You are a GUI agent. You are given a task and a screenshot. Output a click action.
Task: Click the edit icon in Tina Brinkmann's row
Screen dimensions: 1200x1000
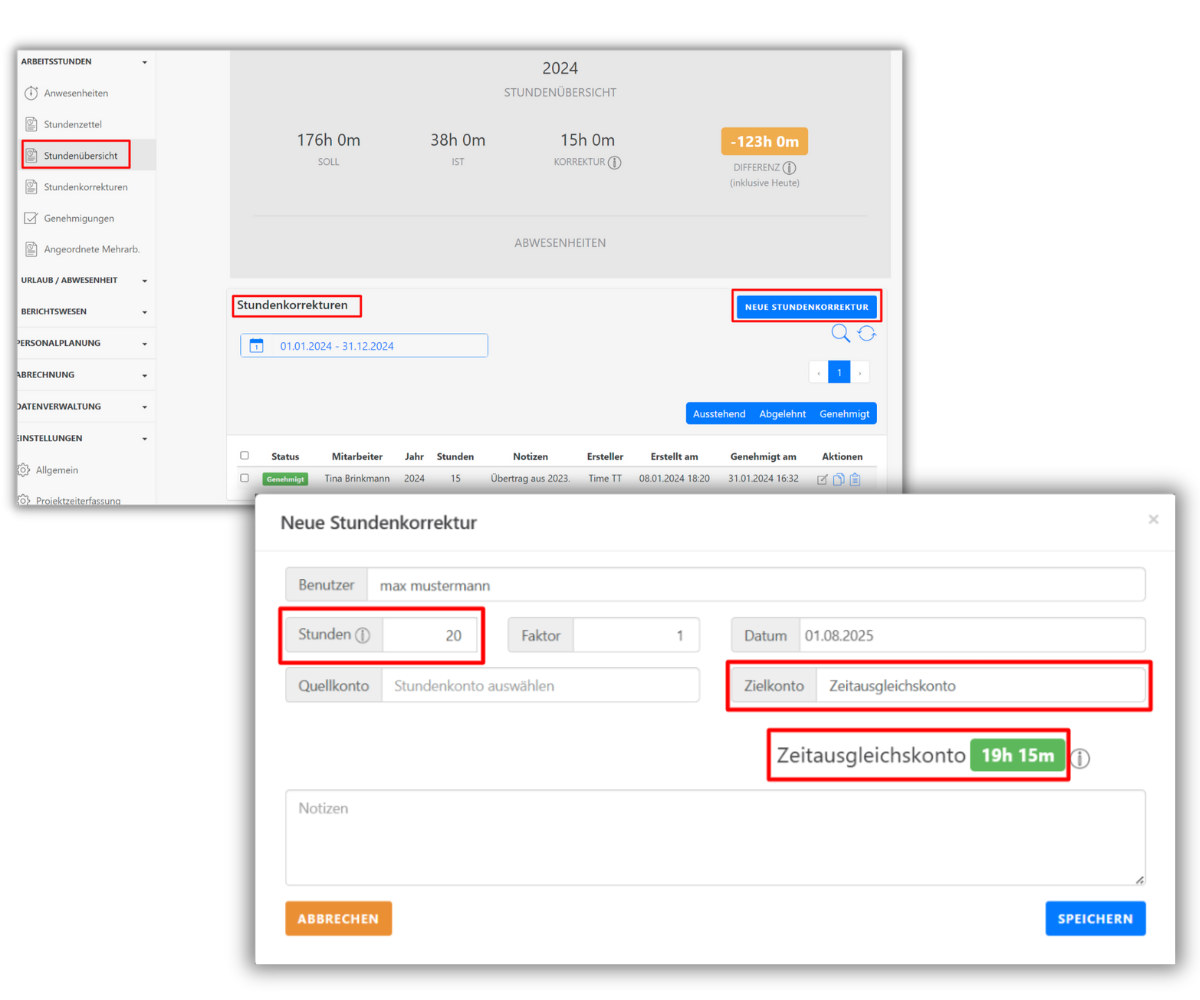822,480
